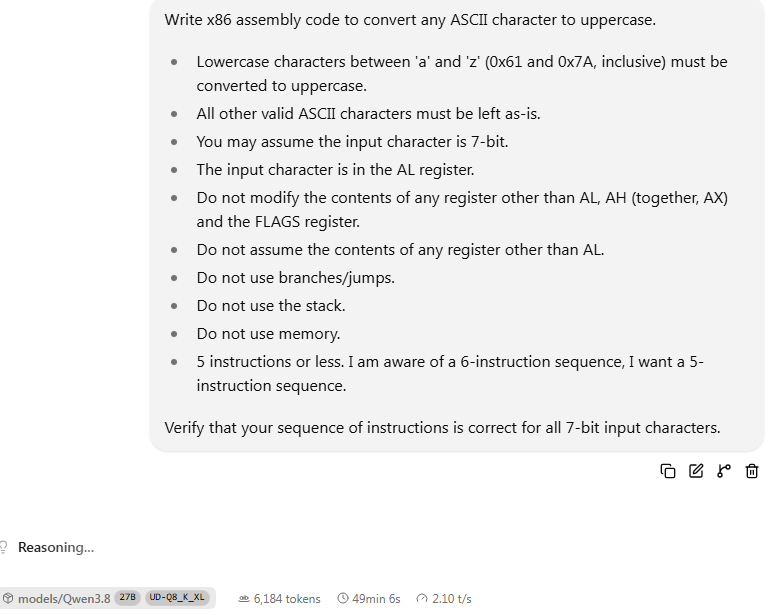Screen dimensions: 774x615
Task: Click the UD-Q8_K_XL quantization badge
Action: tap(177, 597)
